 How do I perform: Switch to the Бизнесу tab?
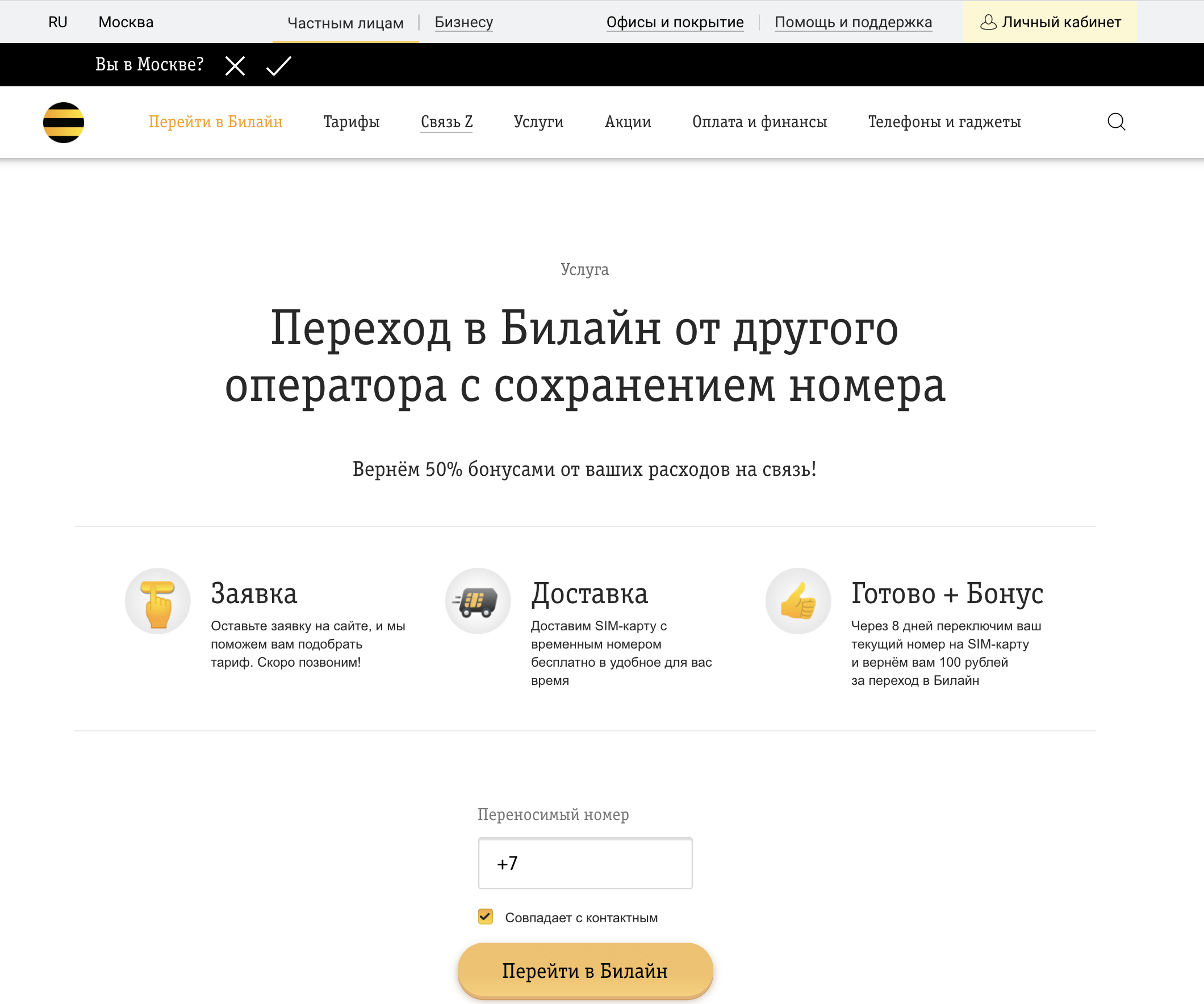click(x=463, y=22)
